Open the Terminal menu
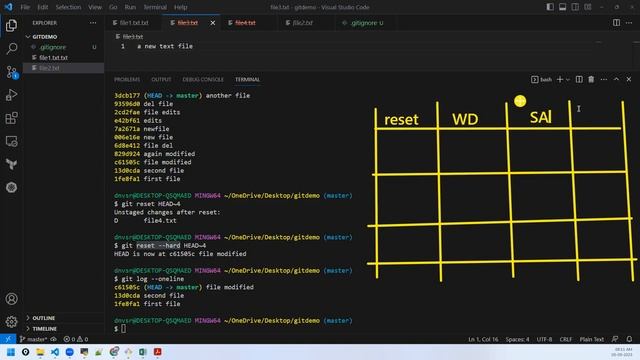The height and width of the screenshot is (360, 640). click(155, 7)
